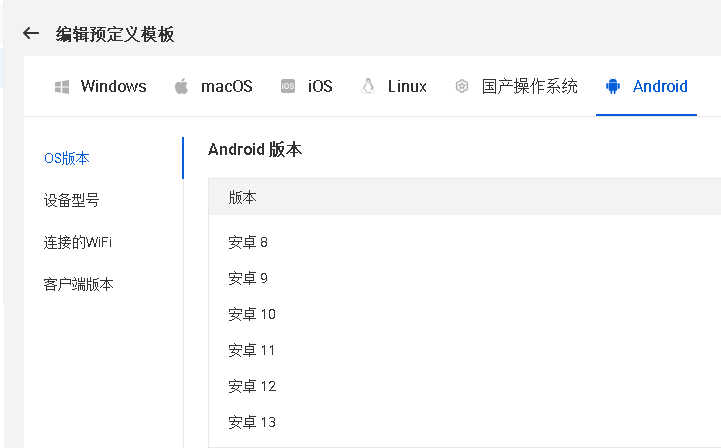Open the macOS tab
This screenshot has height=448, width=721.
click(226, 87)
